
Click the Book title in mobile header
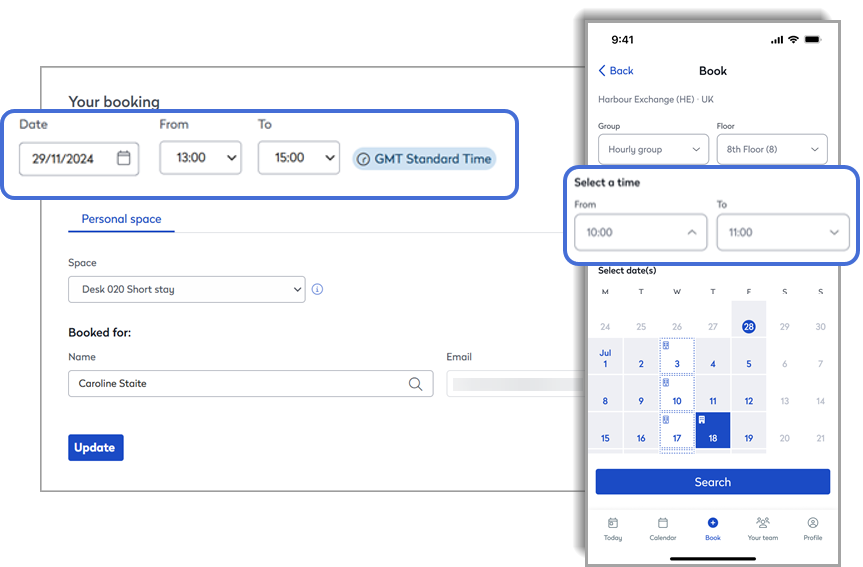[x=713, y=71]
